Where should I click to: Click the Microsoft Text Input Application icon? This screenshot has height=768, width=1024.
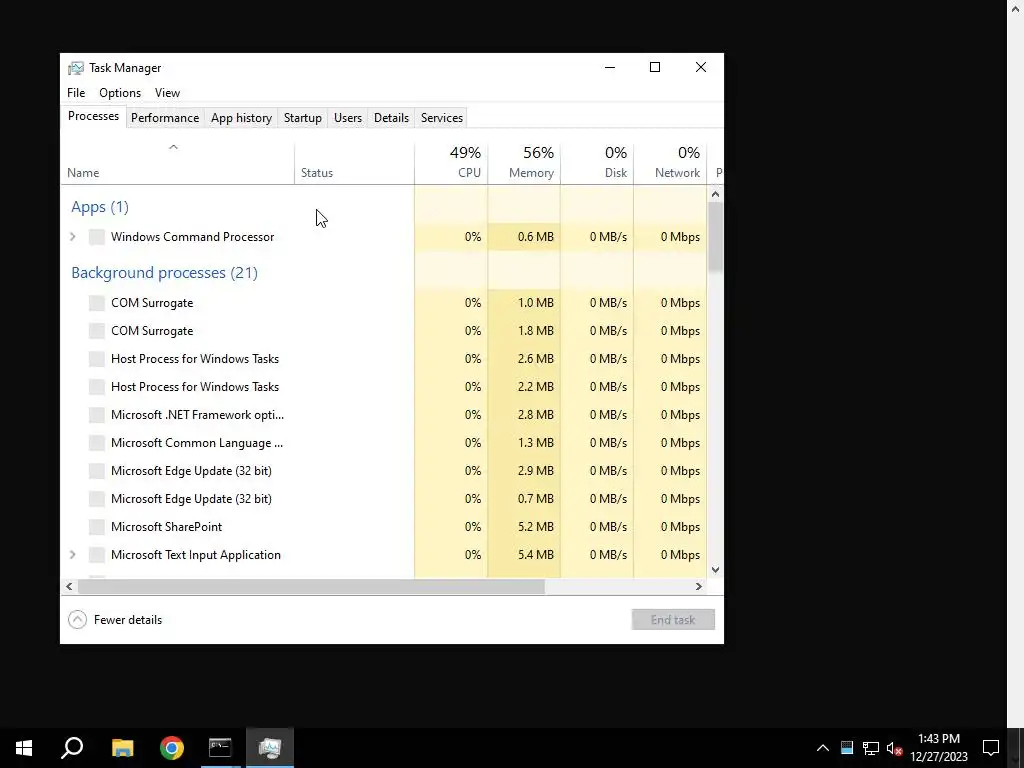[x=97, y=555]
